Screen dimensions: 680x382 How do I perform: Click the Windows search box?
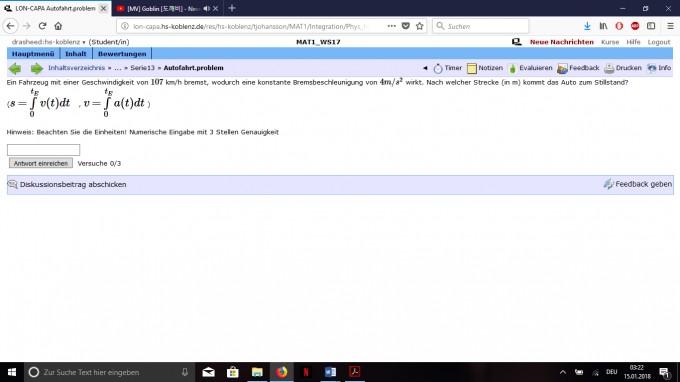[x=109, y=372]
